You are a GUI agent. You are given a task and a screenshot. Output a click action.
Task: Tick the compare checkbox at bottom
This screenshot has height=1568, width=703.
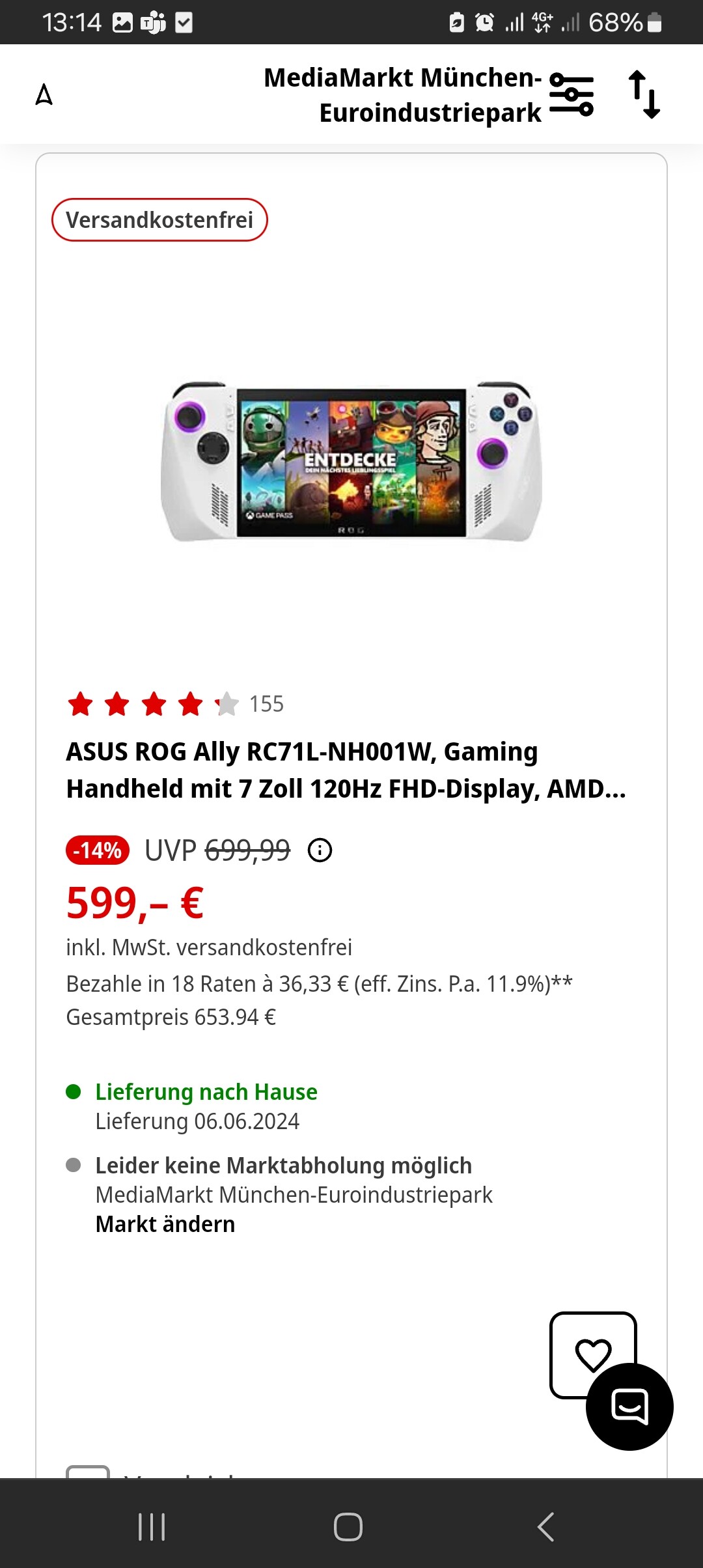(x=88, y=1472)
